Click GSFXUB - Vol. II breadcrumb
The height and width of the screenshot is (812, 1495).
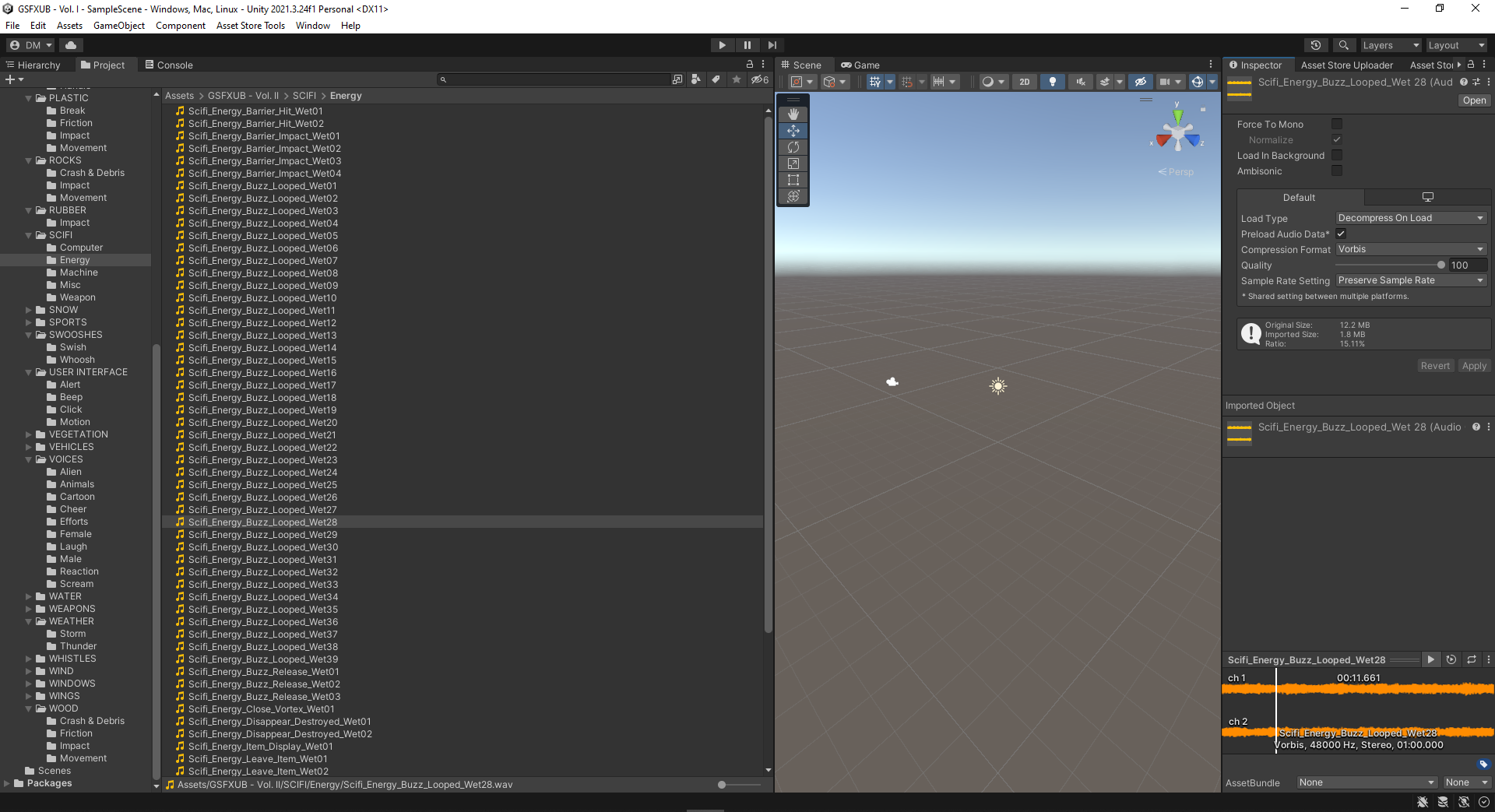point(243,96)
